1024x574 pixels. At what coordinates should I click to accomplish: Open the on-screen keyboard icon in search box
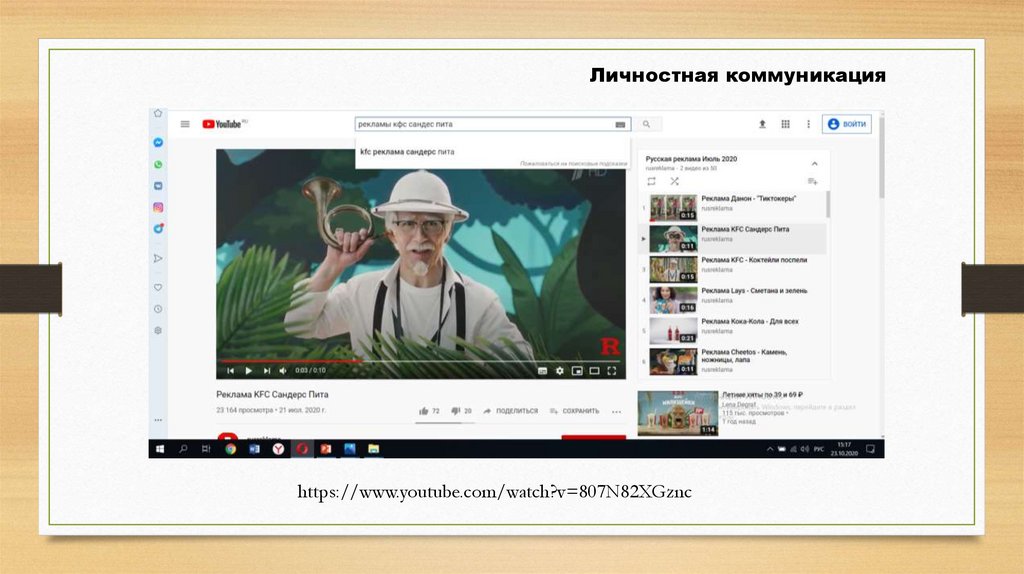coord(620,124)
